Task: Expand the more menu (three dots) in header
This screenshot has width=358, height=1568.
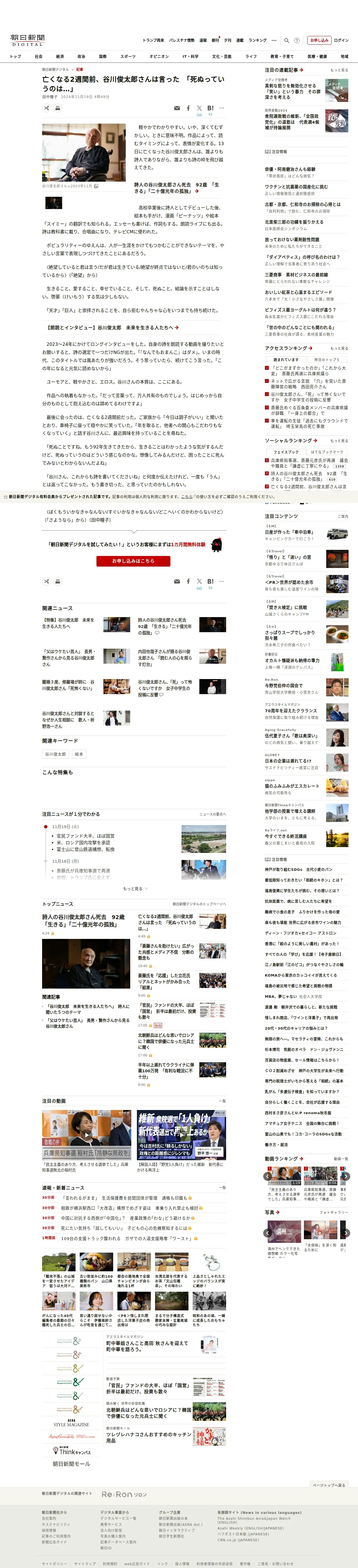Action: tap(274, 40)
